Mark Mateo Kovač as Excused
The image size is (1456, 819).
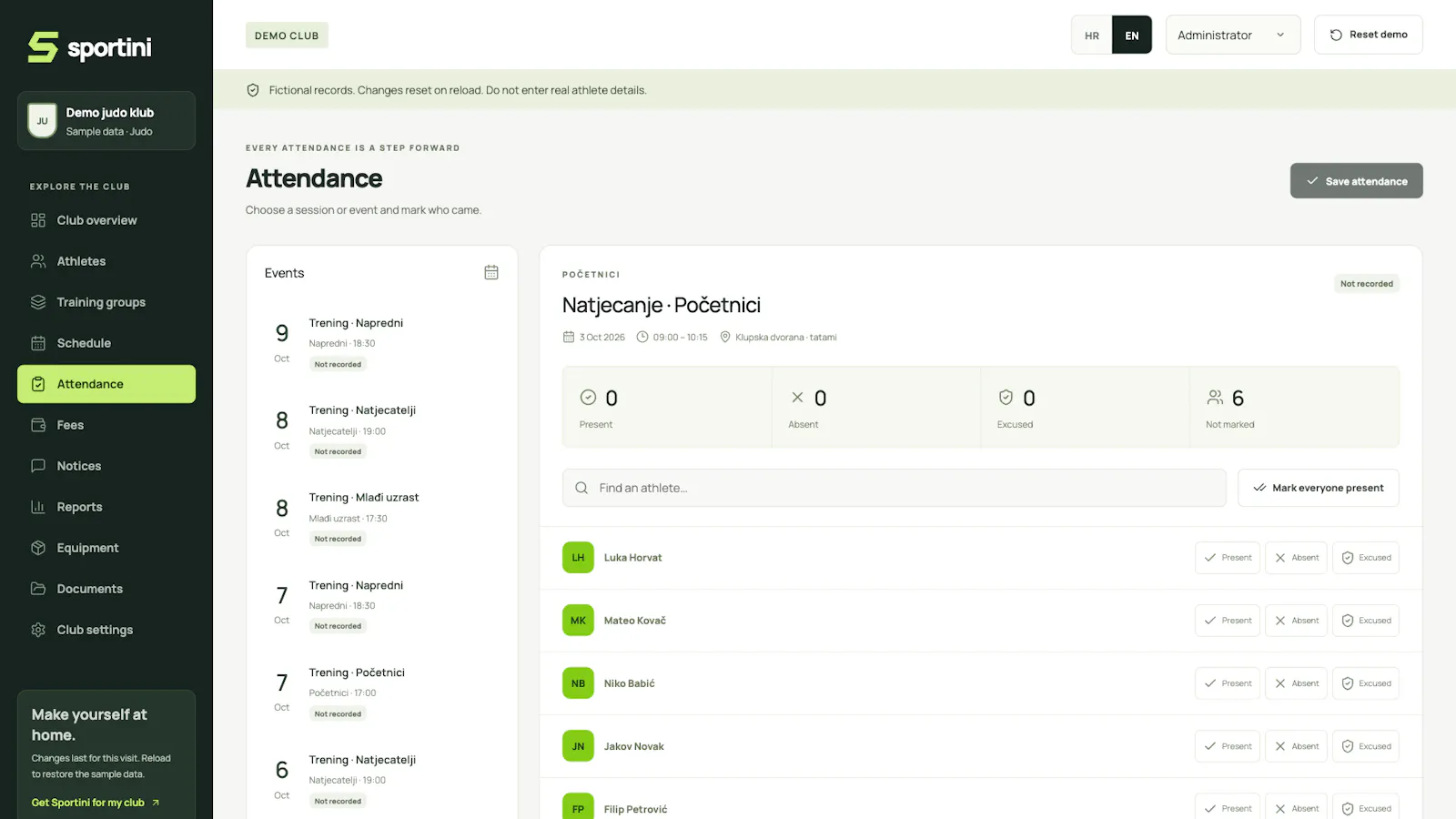click(x=1366, y=621)
